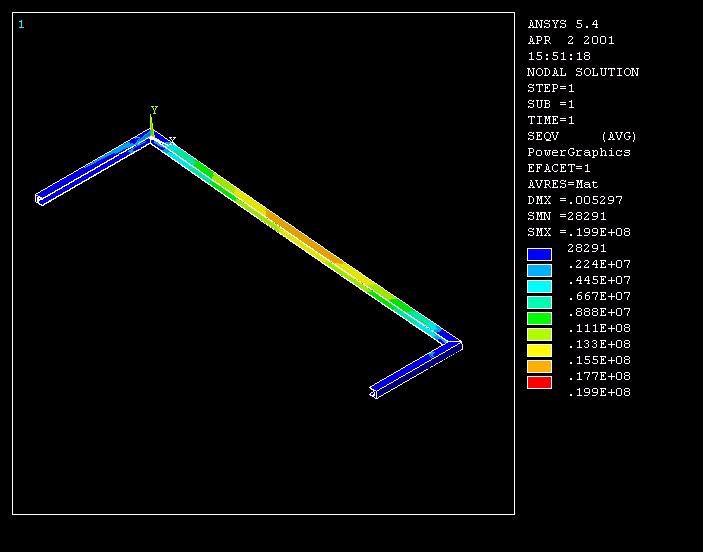Click the bright green legend swatch
This screenshot has height=552, width=703.
click(x=539, y=318)
